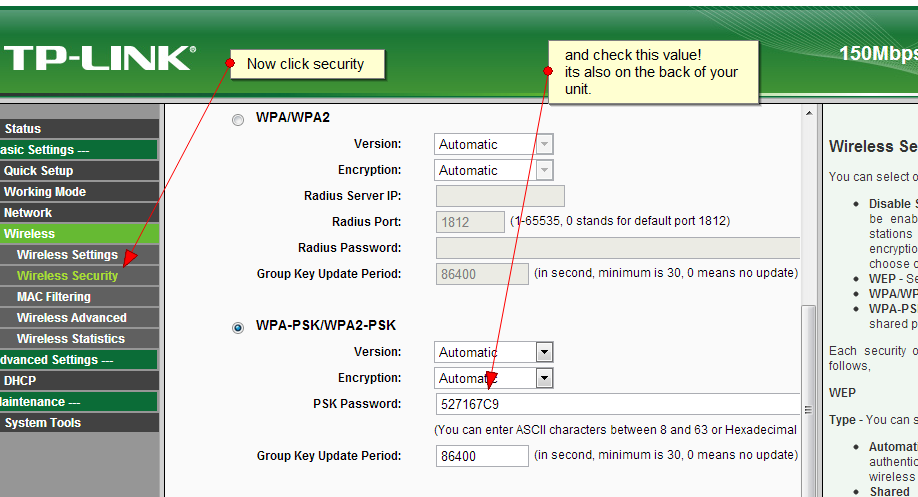
Task: Open the Status menu item
Action: pyautogui.click(x=79, y=129)
